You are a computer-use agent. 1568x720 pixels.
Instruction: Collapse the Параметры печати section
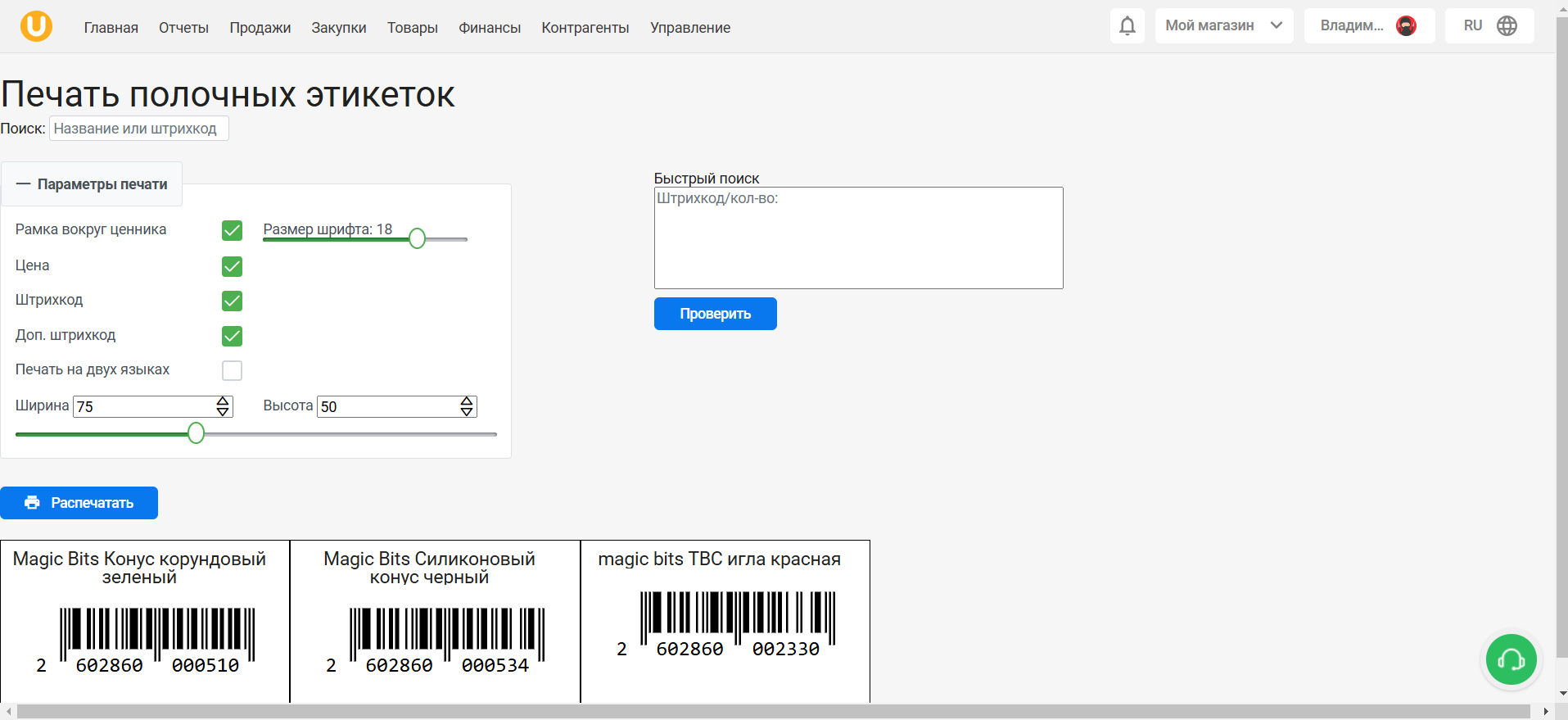[x=92, y=184]
